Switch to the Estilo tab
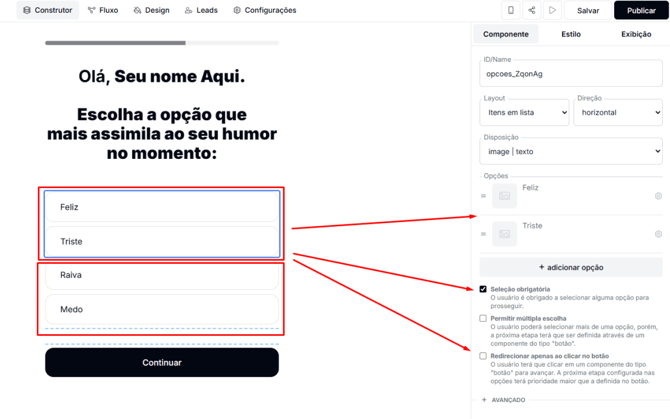The image size is (670, 419). coord(571,34)
